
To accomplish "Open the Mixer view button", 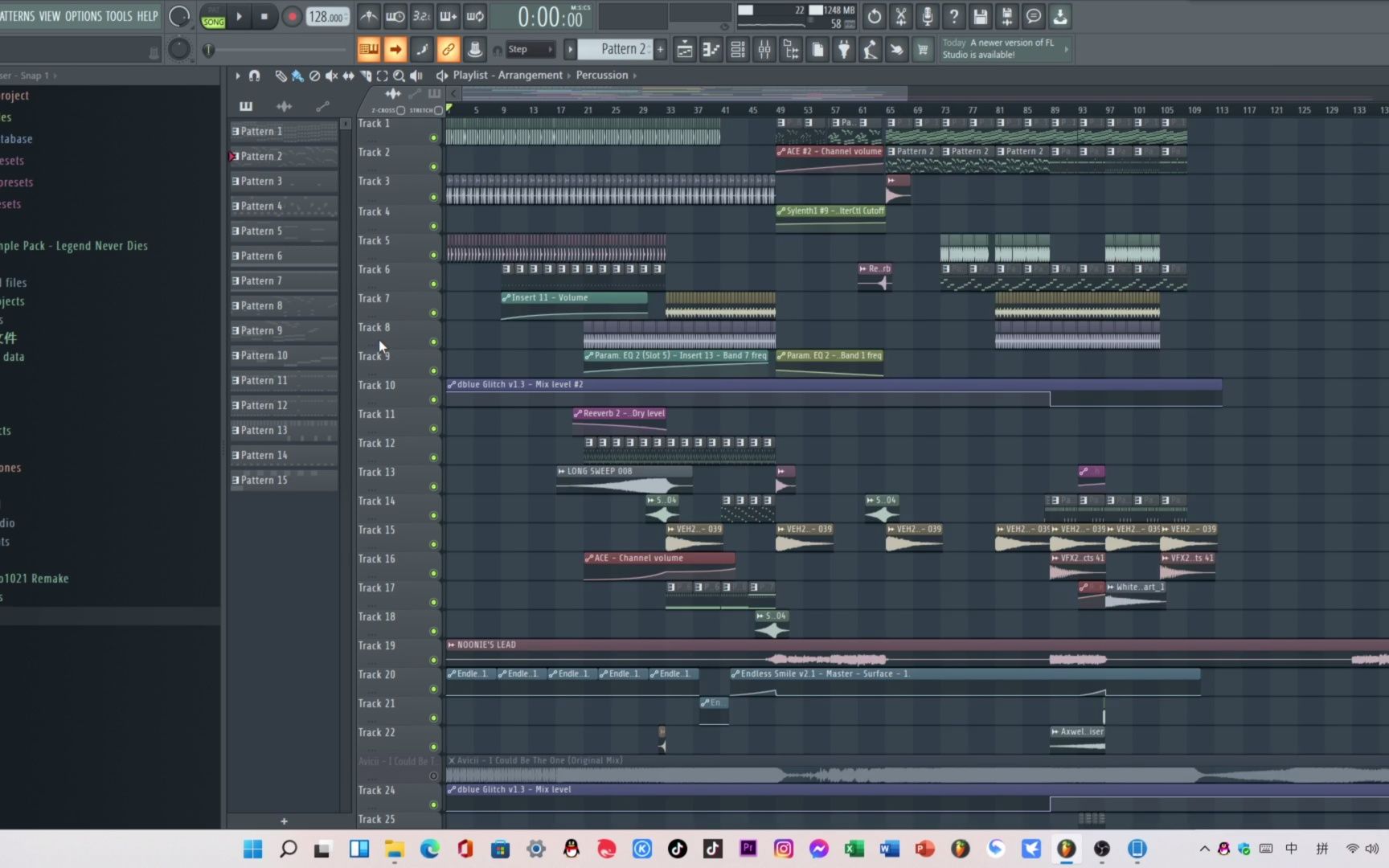I will (764, 50).
